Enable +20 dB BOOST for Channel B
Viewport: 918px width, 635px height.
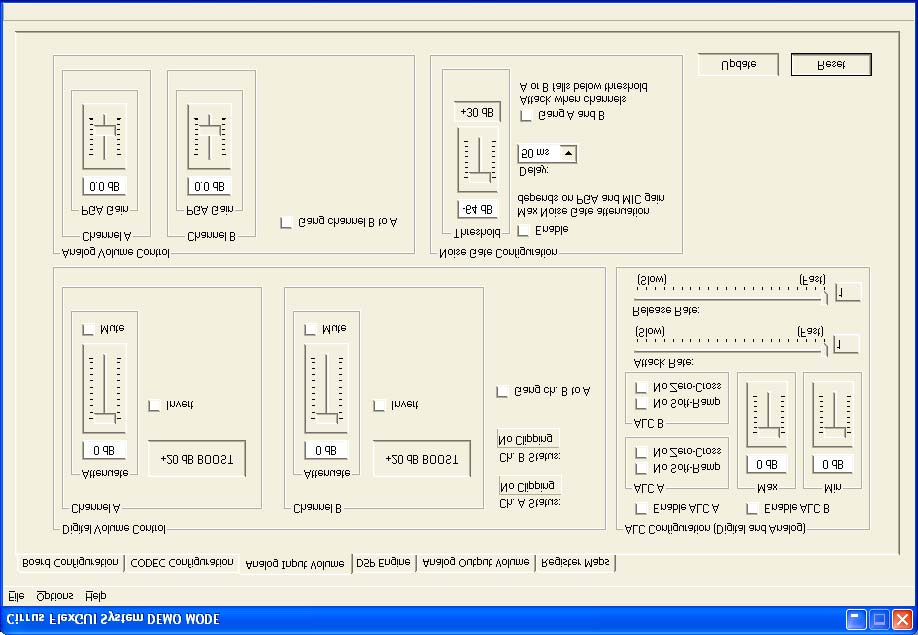click(x=422, y=459)
